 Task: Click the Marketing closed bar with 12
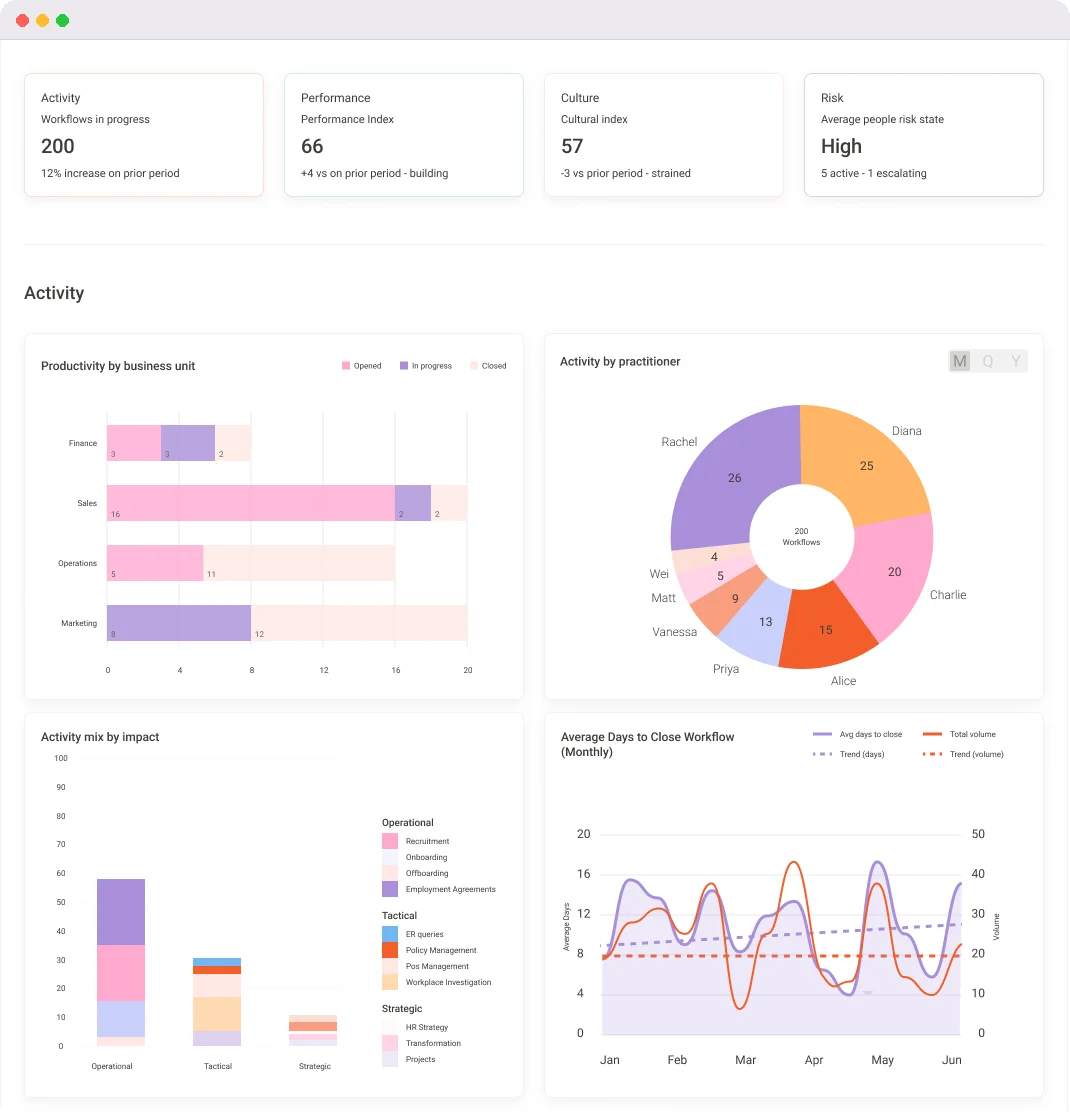point(359,623)
